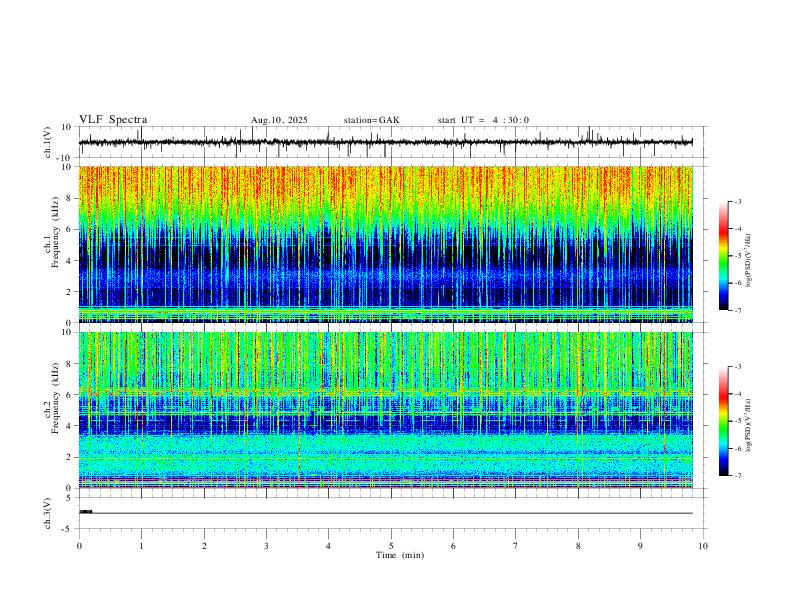Click the "Time (min)" x-axis label
Image resolution: width=792 pixels, height=612 pixels.
pyautogui.click(x=400, y=555)
